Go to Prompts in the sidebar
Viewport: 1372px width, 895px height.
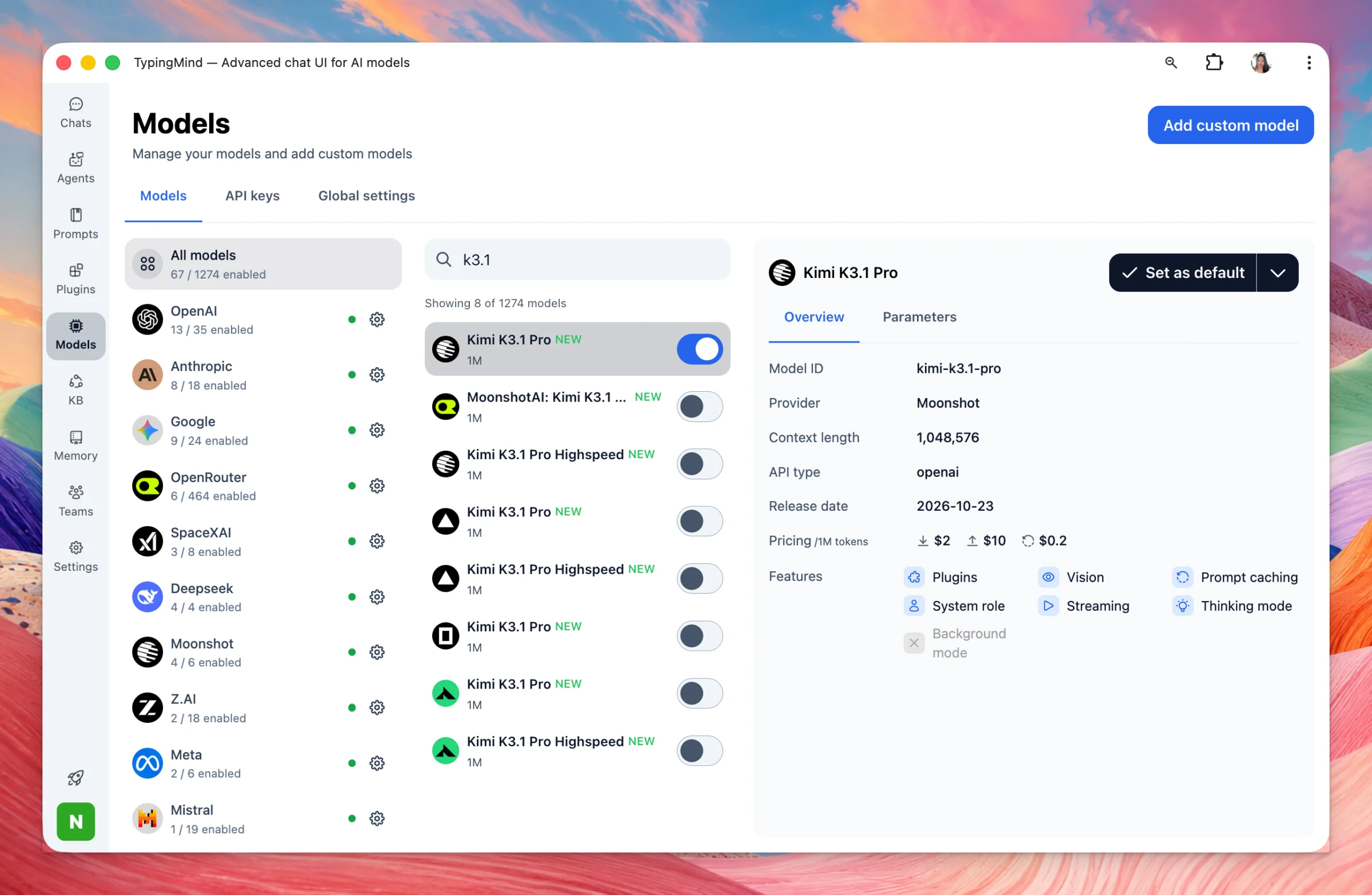75,224
